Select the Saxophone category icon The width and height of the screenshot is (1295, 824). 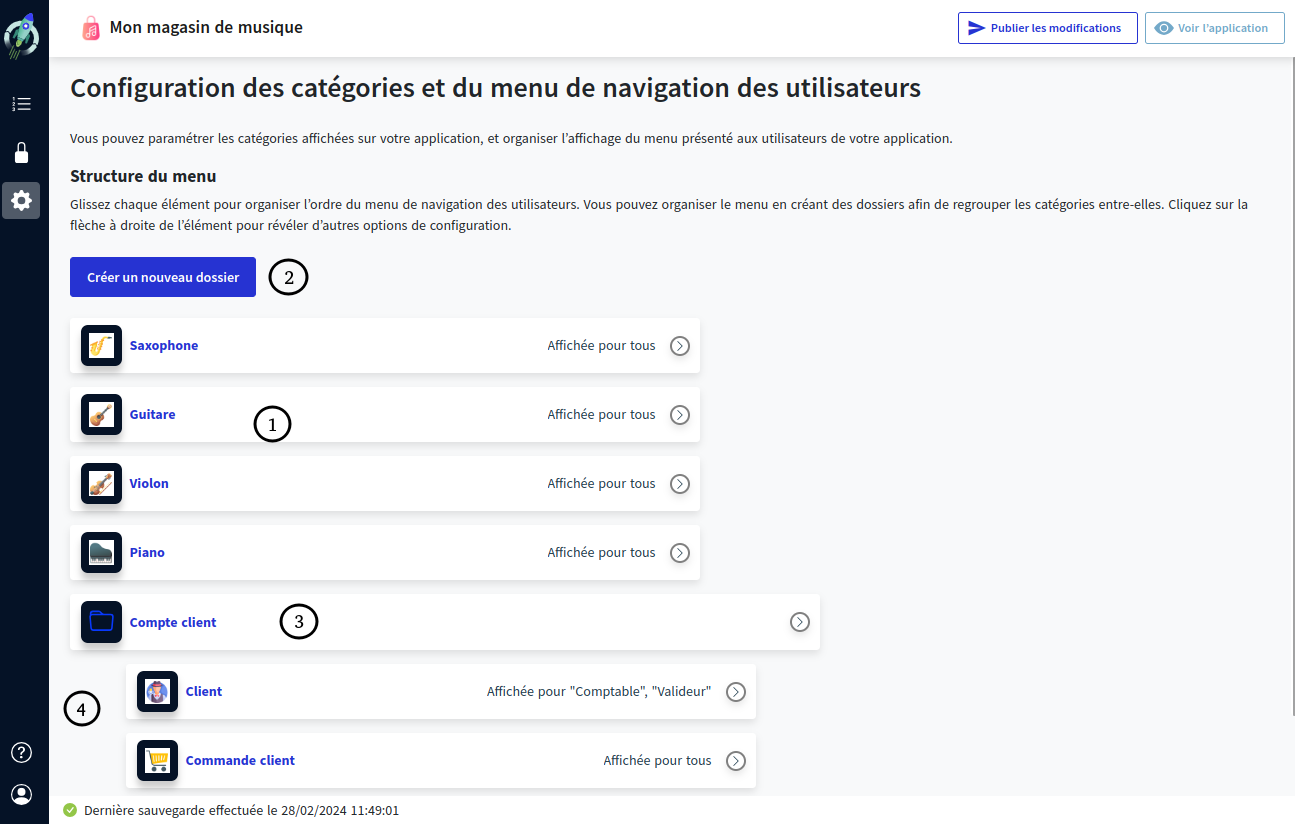point(101,345)
